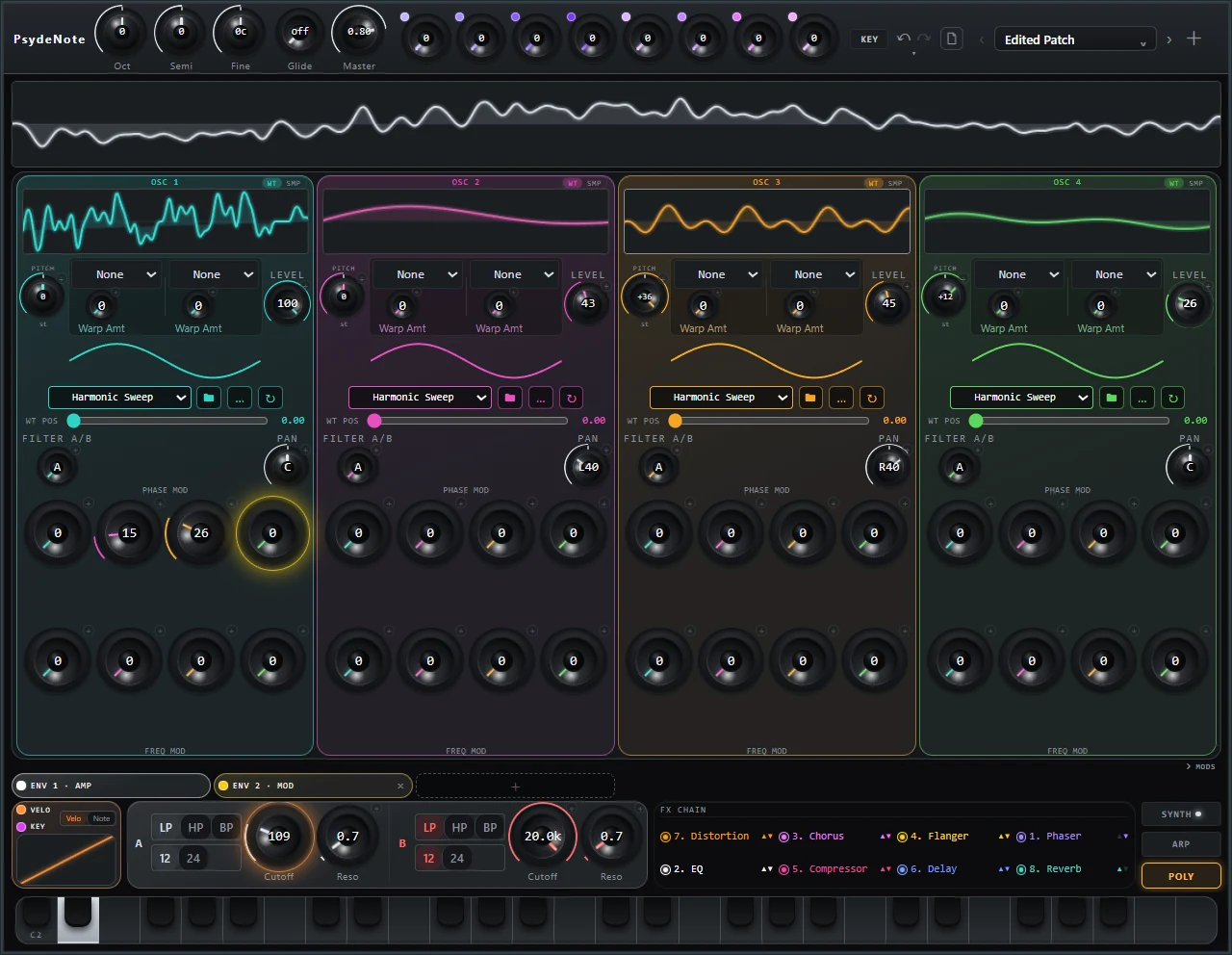Close the ENV 2 MOD tab
This screenshot has height=955, width=1232.
click(401, 786)
